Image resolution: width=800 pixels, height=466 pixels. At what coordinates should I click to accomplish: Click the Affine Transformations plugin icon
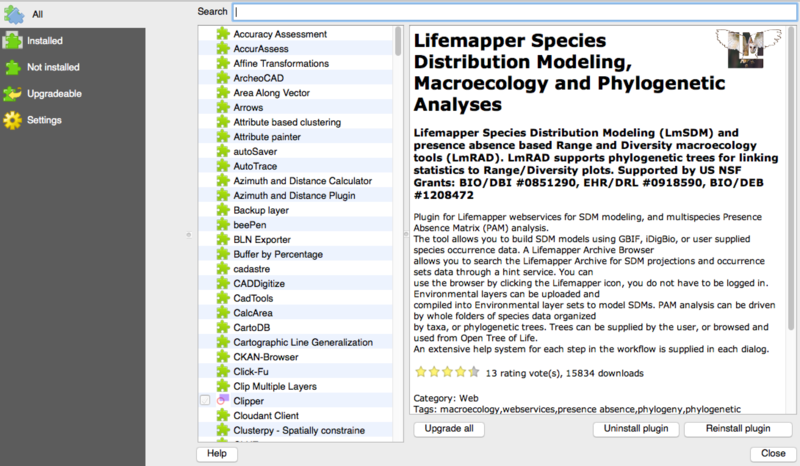223,63
